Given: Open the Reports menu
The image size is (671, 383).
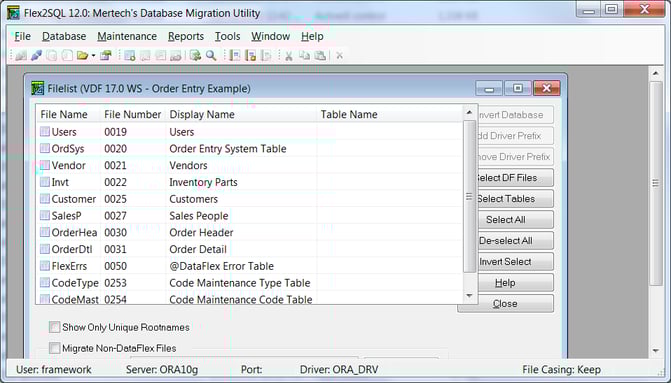Looking at the screenshot, I should (x=186, y=36).
